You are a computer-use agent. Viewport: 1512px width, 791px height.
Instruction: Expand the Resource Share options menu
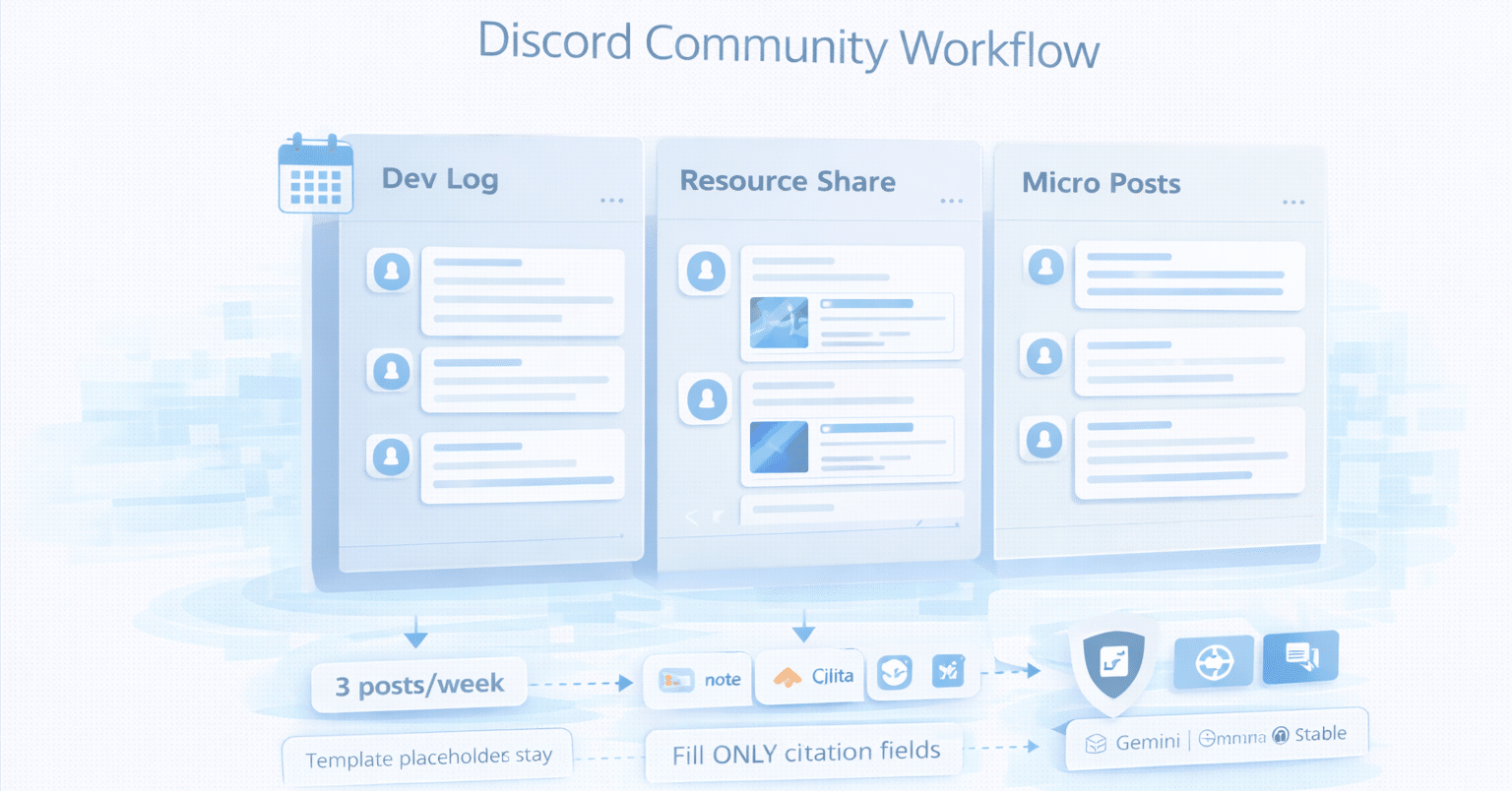point(951,200)
